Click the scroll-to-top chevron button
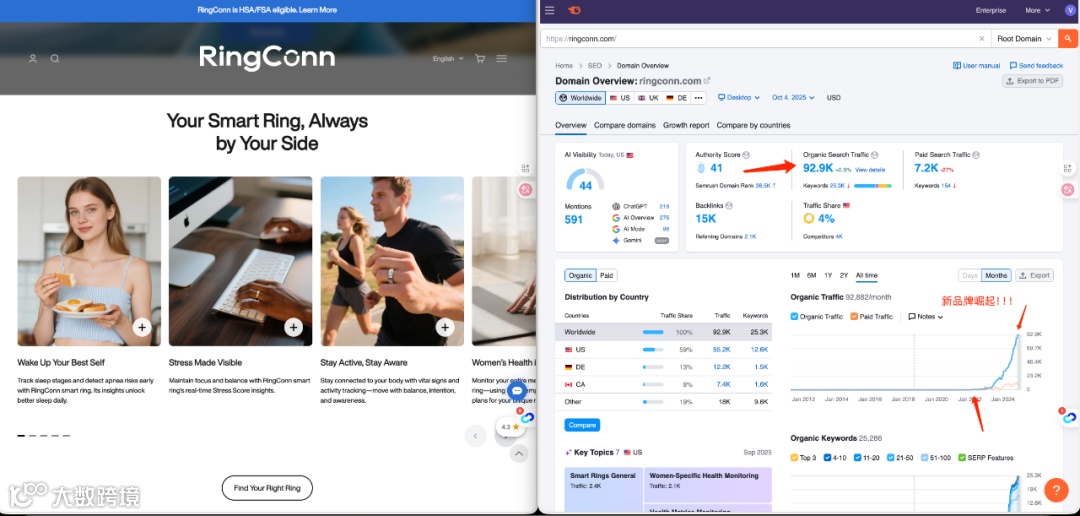Screen dimensions: 1080x516 point(519,453)
